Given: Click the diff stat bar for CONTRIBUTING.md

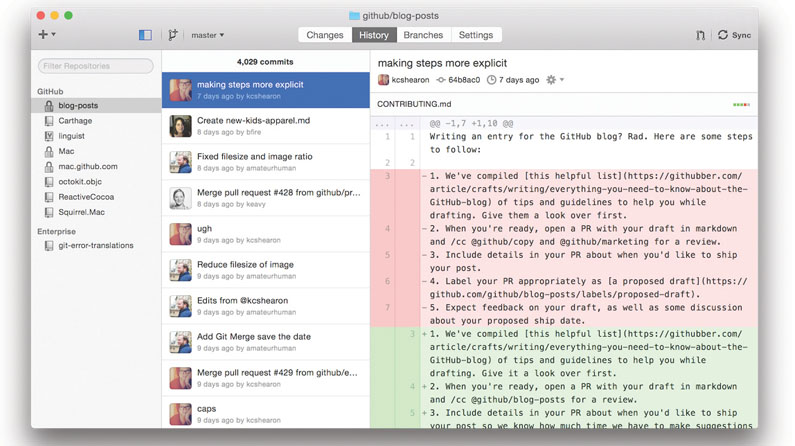Looking at the screenshot, I should coord(741,104).
